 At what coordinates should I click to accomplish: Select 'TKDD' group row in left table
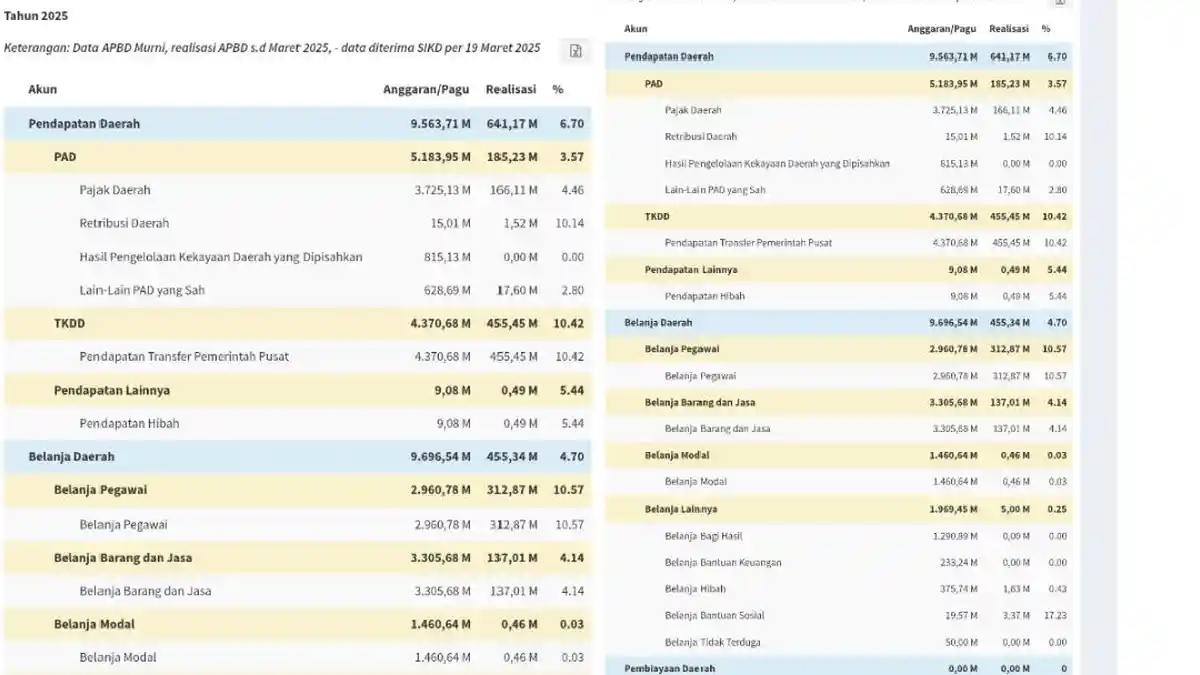297,323
